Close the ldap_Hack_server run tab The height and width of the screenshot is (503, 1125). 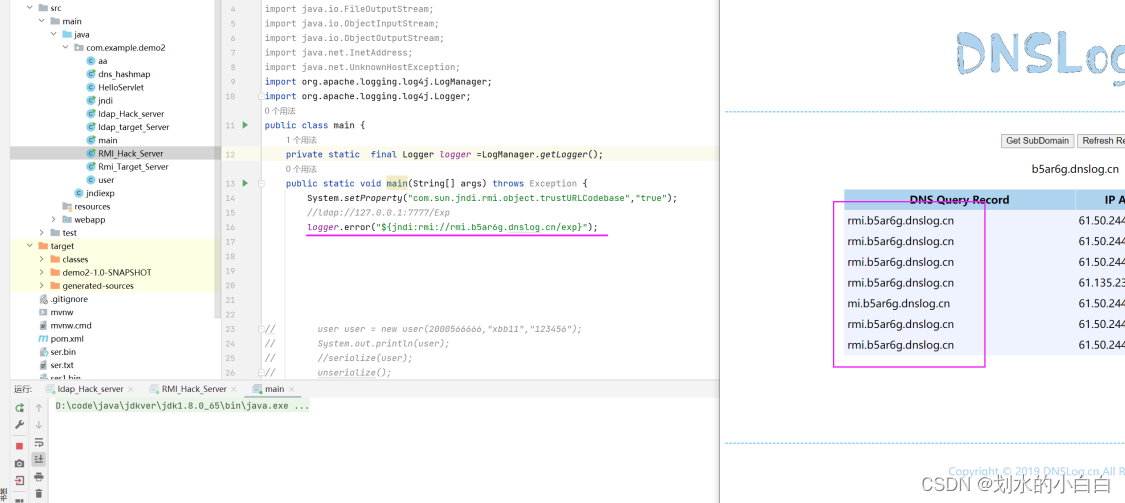131,389
